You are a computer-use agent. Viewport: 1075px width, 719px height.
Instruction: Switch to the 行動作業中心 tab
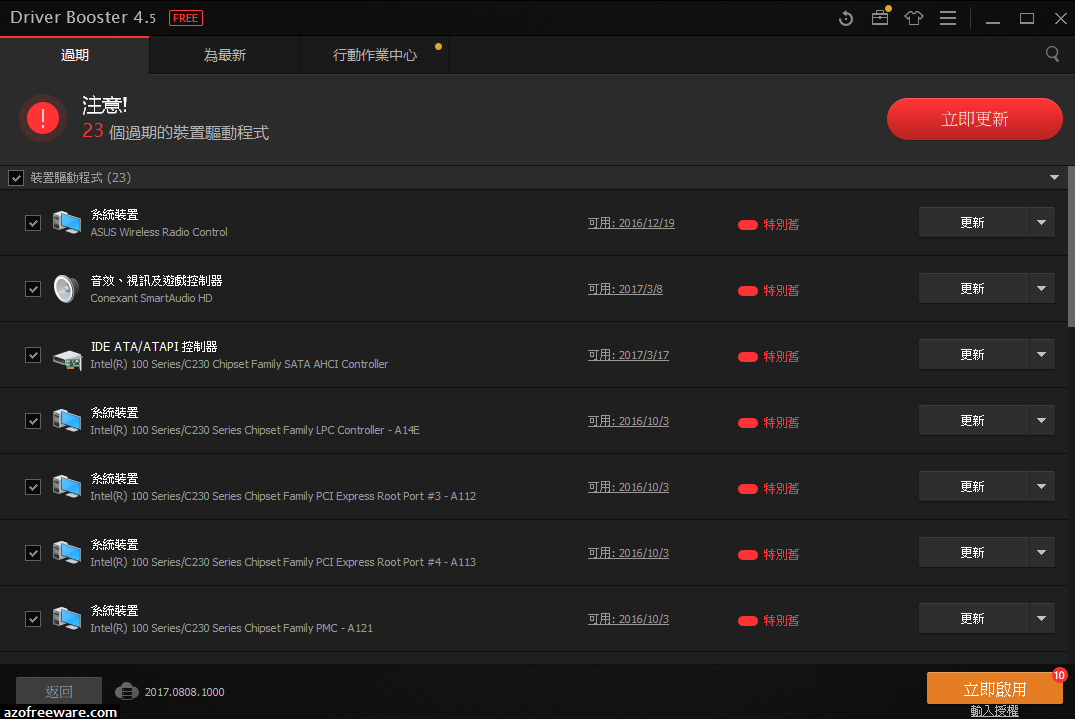coord(374,55)
